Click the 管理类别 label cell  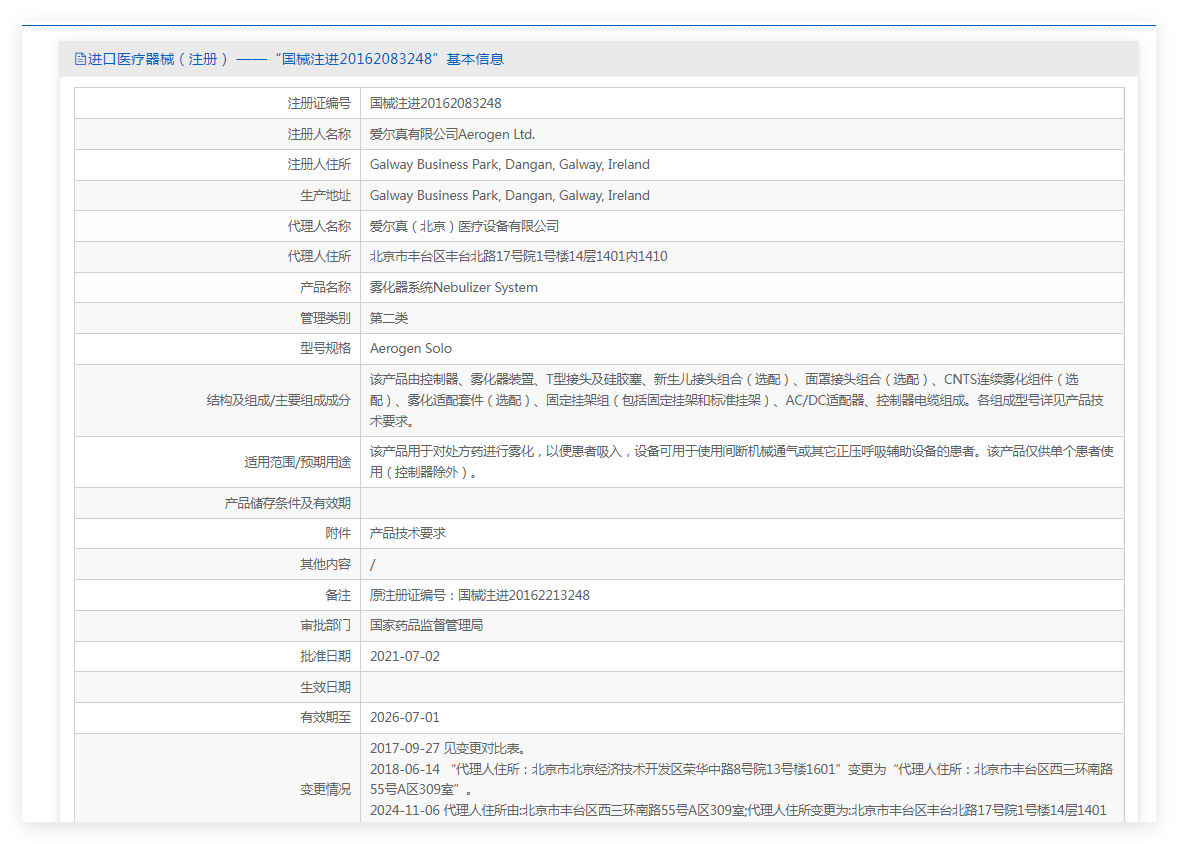(217, 318)
